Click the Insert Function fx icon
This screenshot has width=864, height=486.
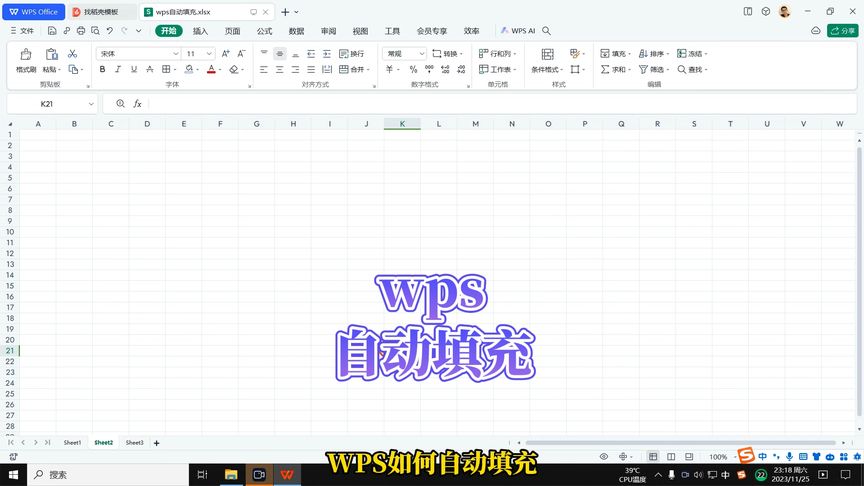pos(138,104)
